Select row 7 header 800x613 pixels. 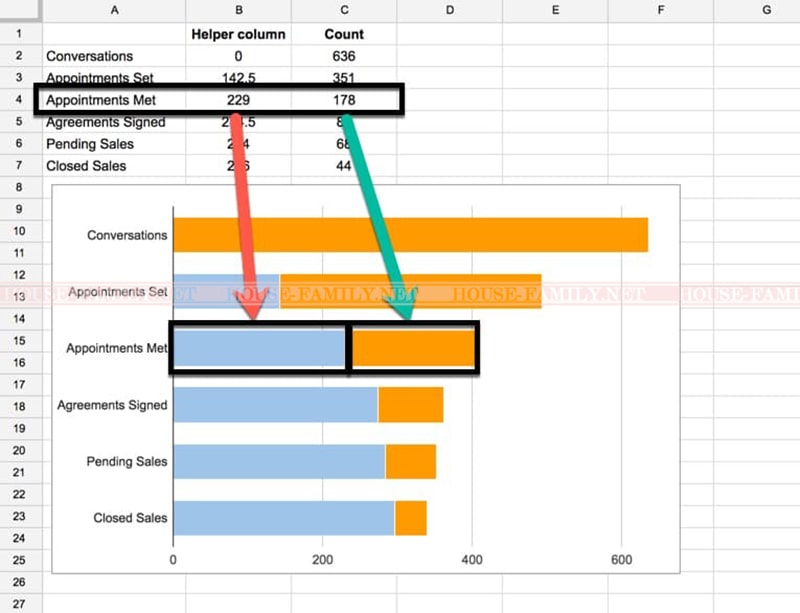[x=21, y=165]
